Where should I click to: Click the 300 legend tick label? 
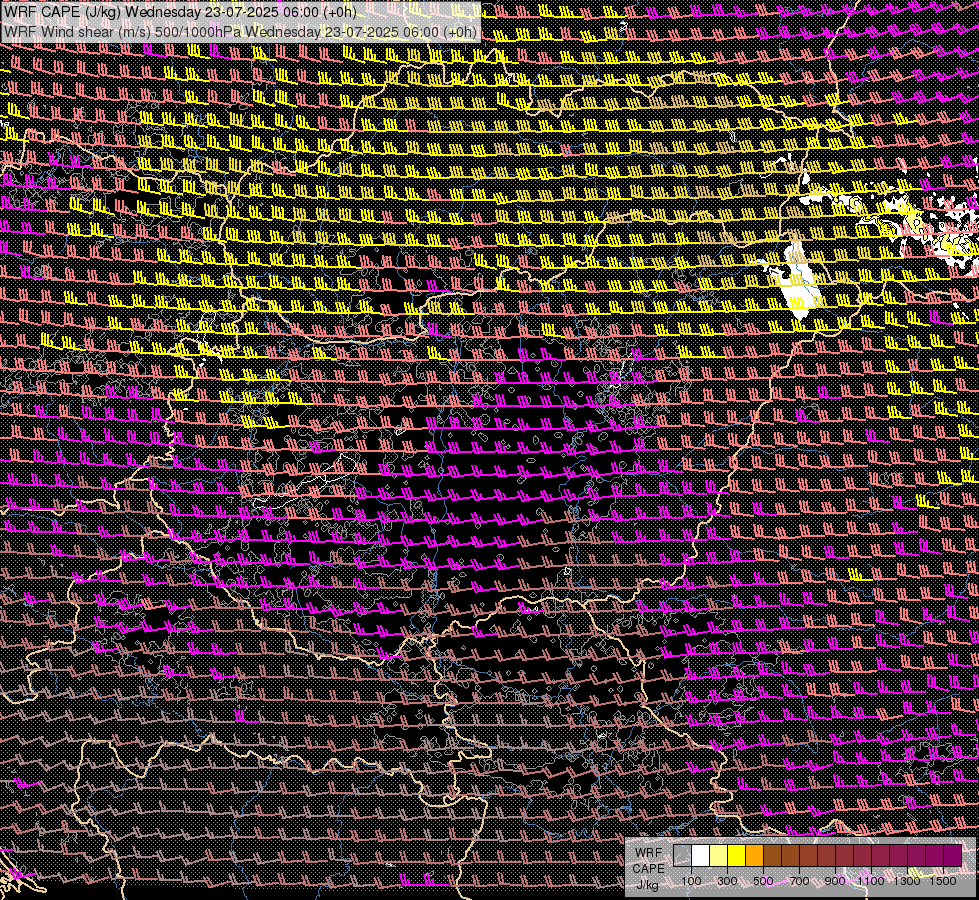click(727, 881)
